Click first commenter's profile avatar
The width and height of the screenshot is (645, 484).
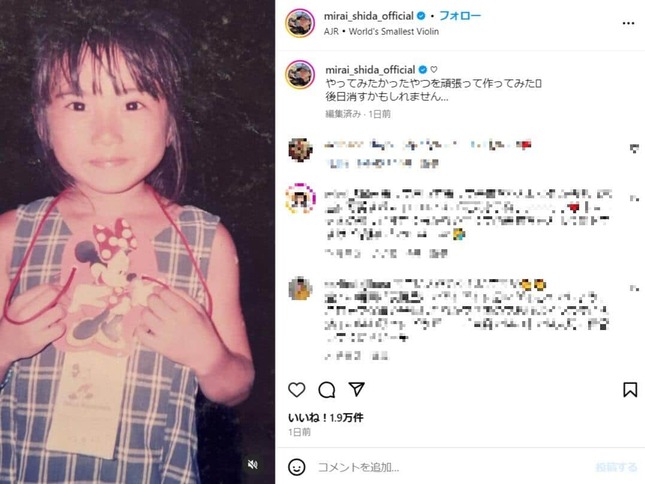pos(300,150)
